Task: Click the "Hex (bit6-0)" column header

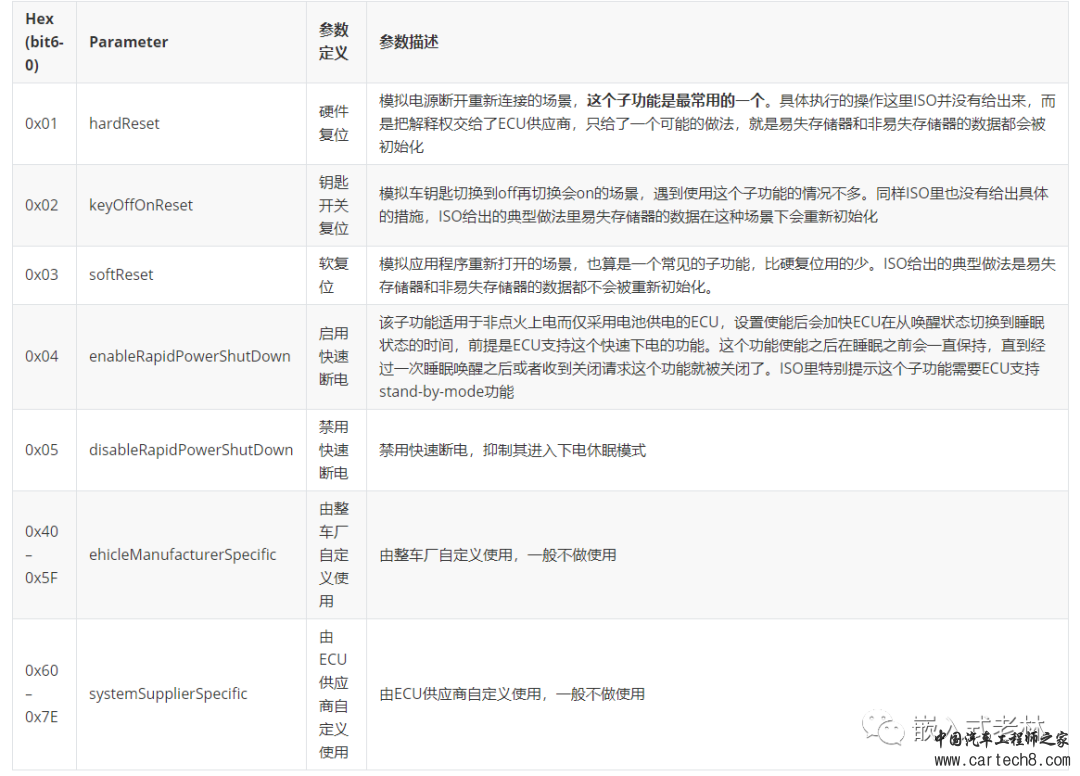Action: tap(44, 42)
